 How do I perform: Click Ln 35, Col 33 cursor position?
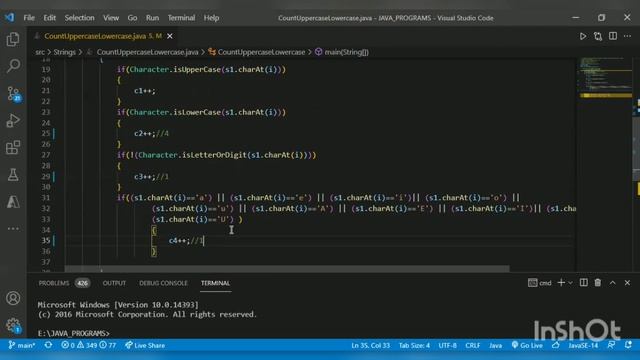click(x=371, y=345)
